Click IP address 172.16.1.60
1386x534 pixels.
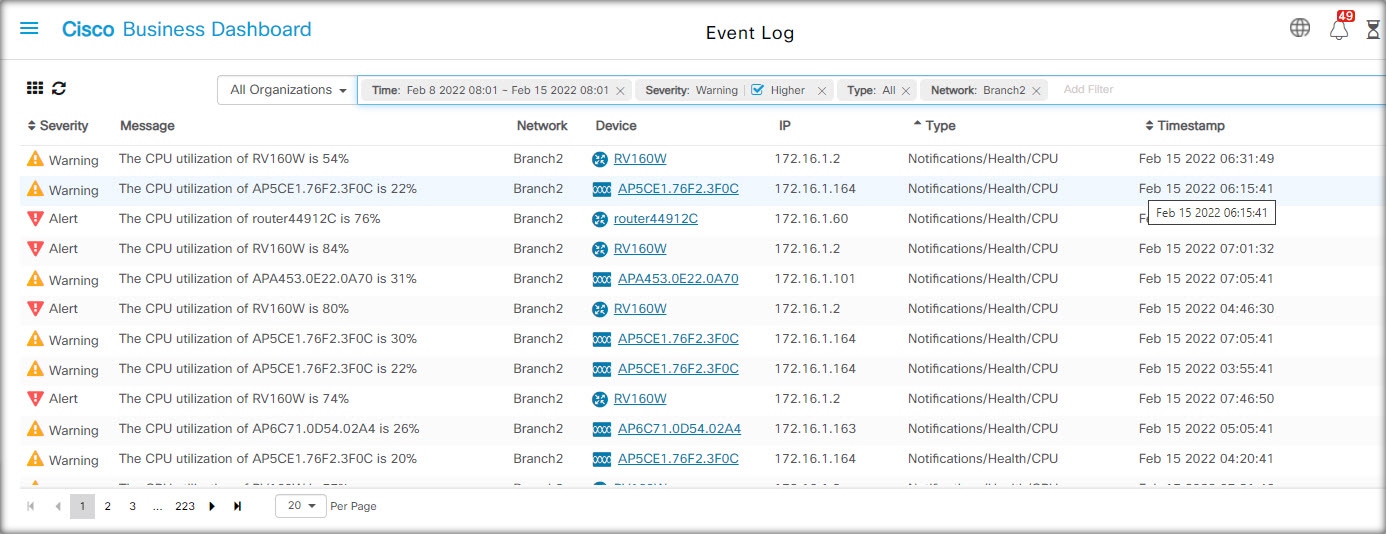tap(811, 219)
